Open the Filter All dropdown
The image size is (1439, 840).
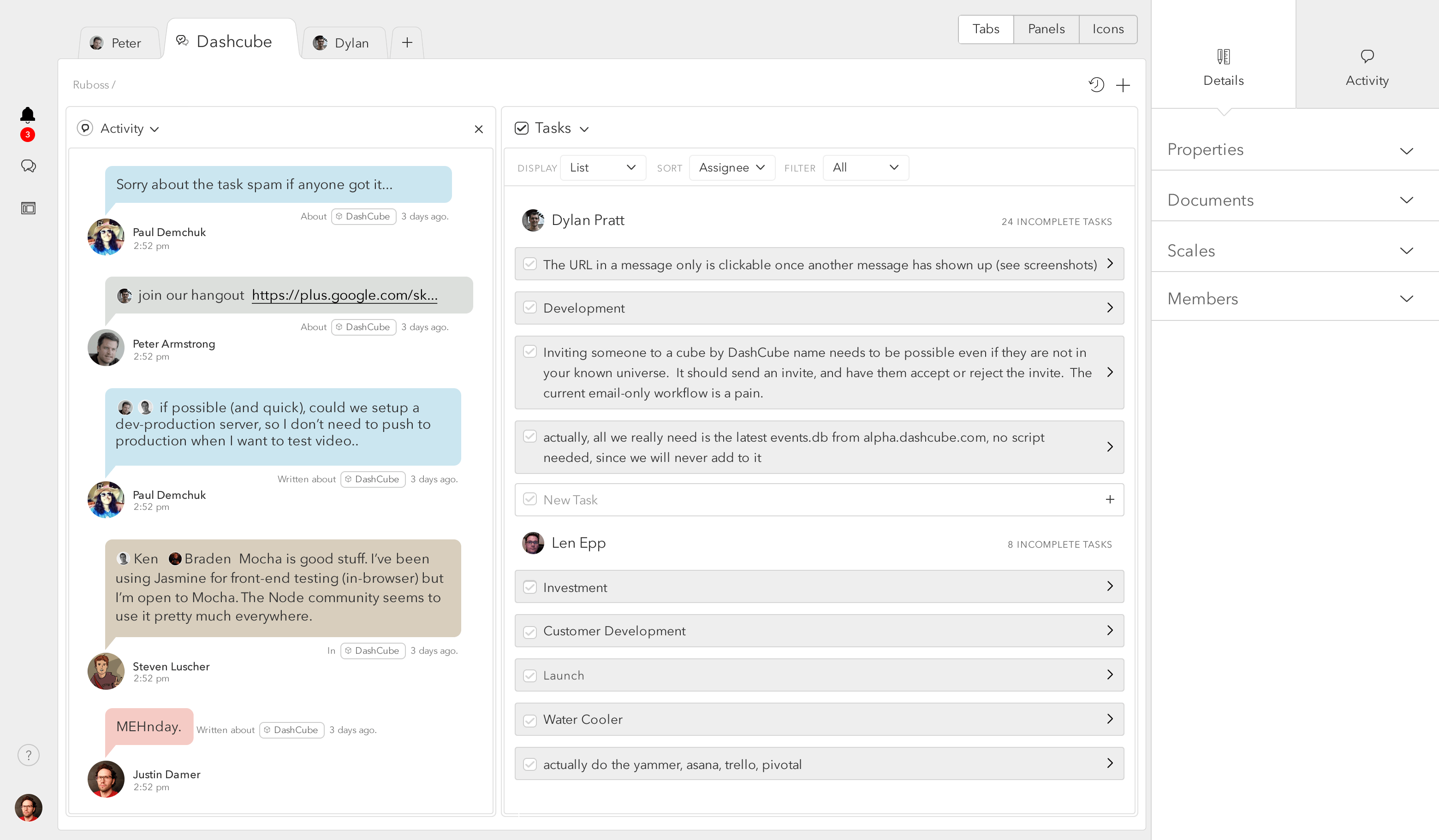pos(865,168)
